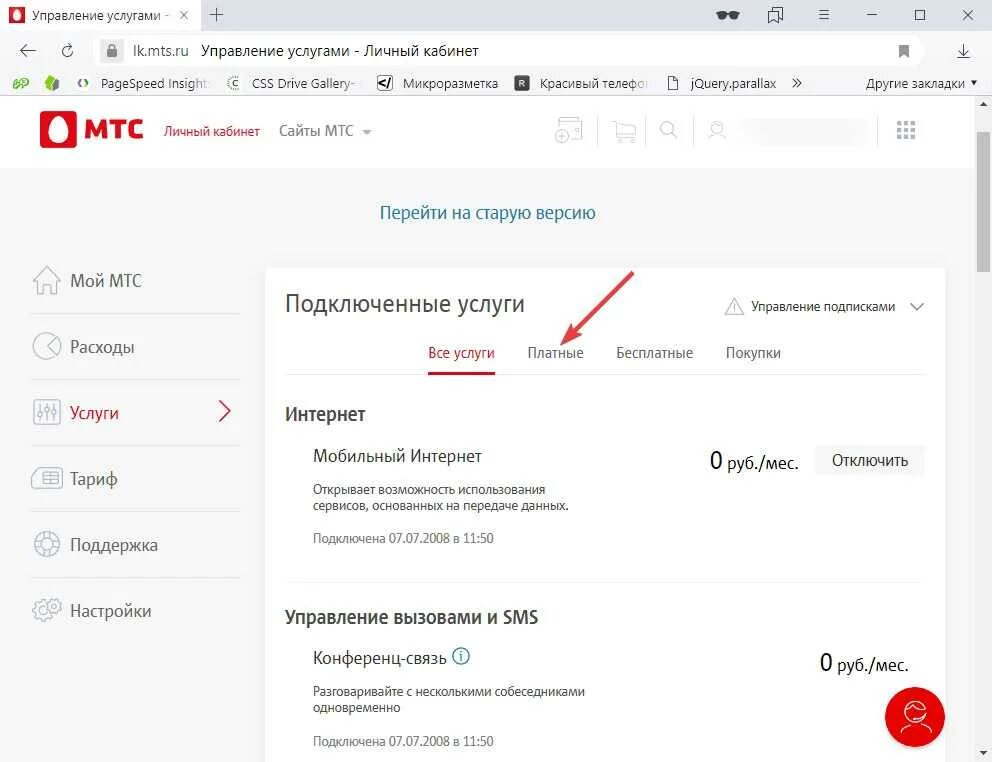Click the Услуги sliders icon

coord(47,412)
